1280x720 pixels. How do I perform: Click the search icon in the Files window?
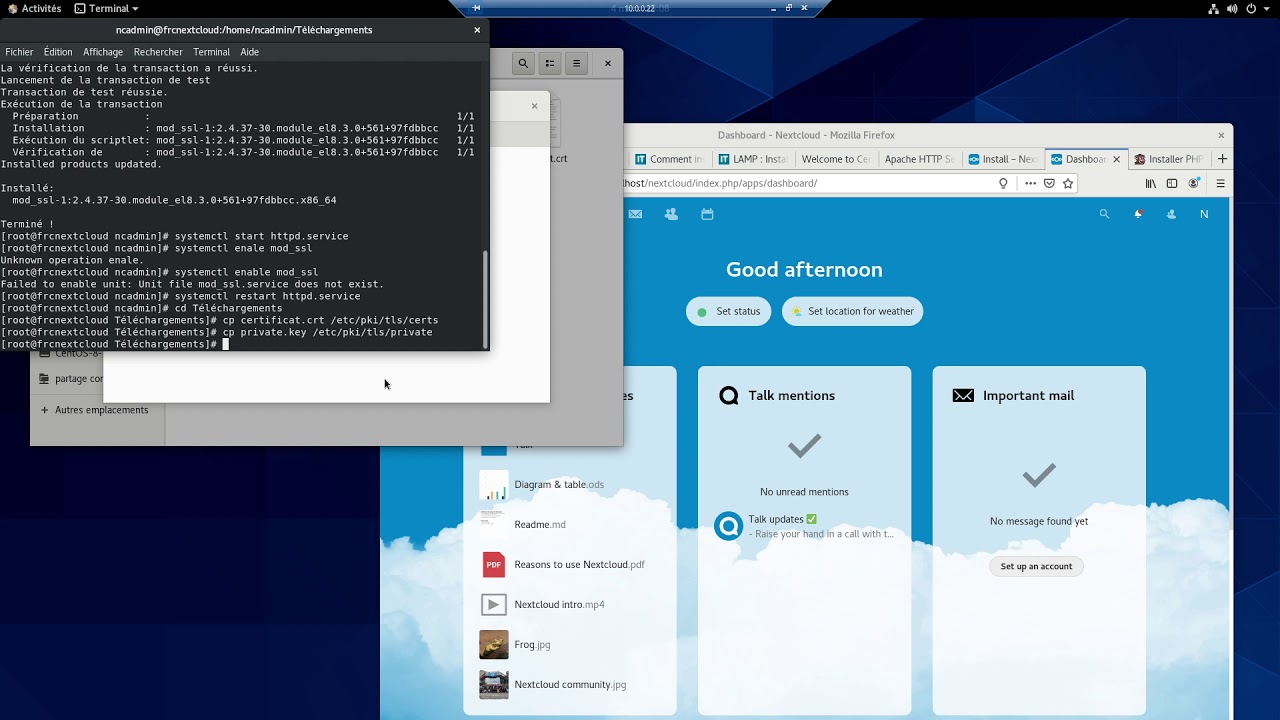(523, 63)
